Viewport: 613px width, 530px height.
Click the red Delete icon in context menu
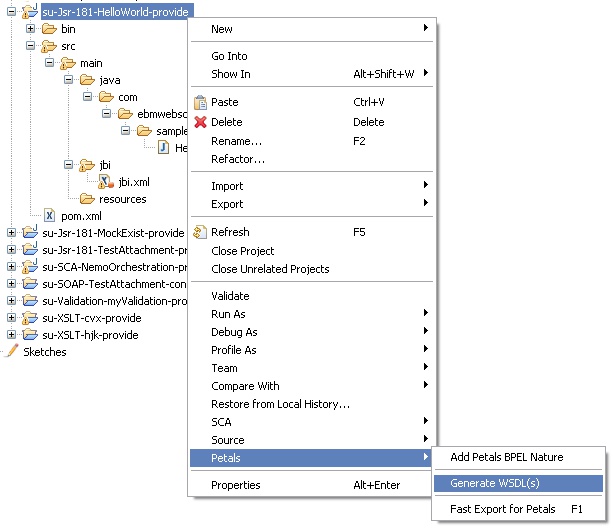click(x=200, y=123)
